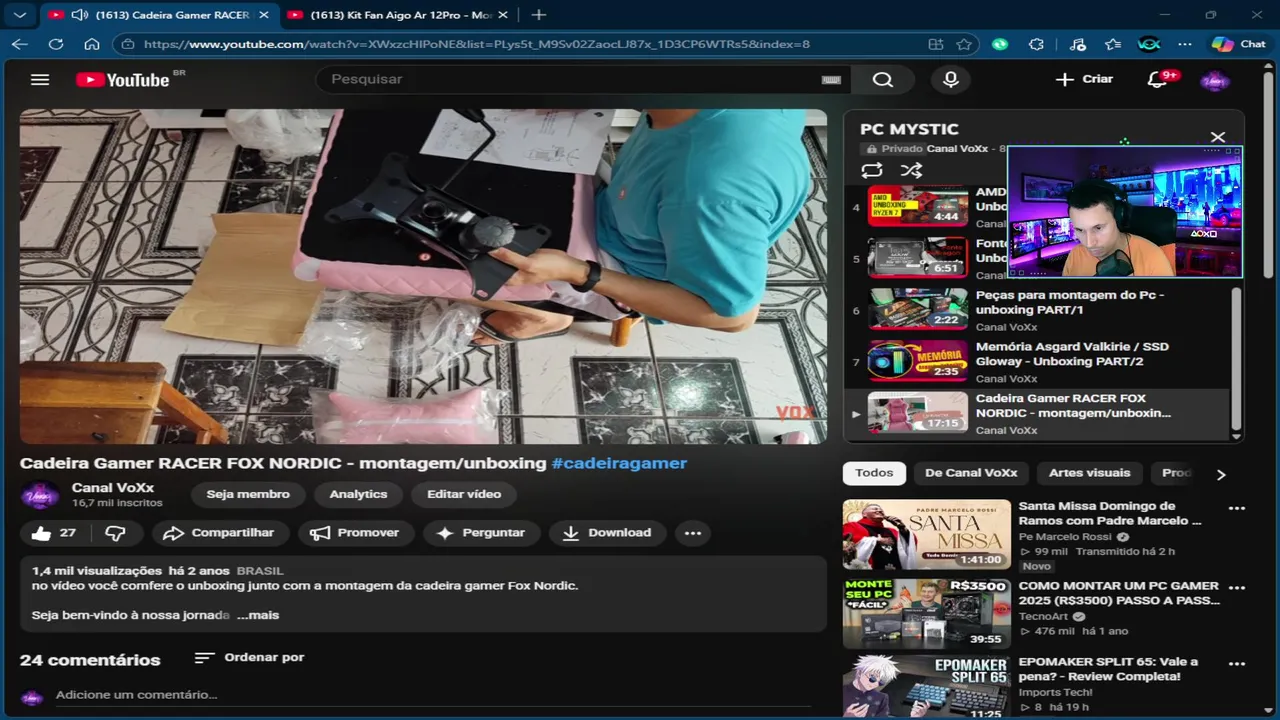Like the video with thumbs up
This screenshot has width=1280, height=720.
click(x=53, y=533)
